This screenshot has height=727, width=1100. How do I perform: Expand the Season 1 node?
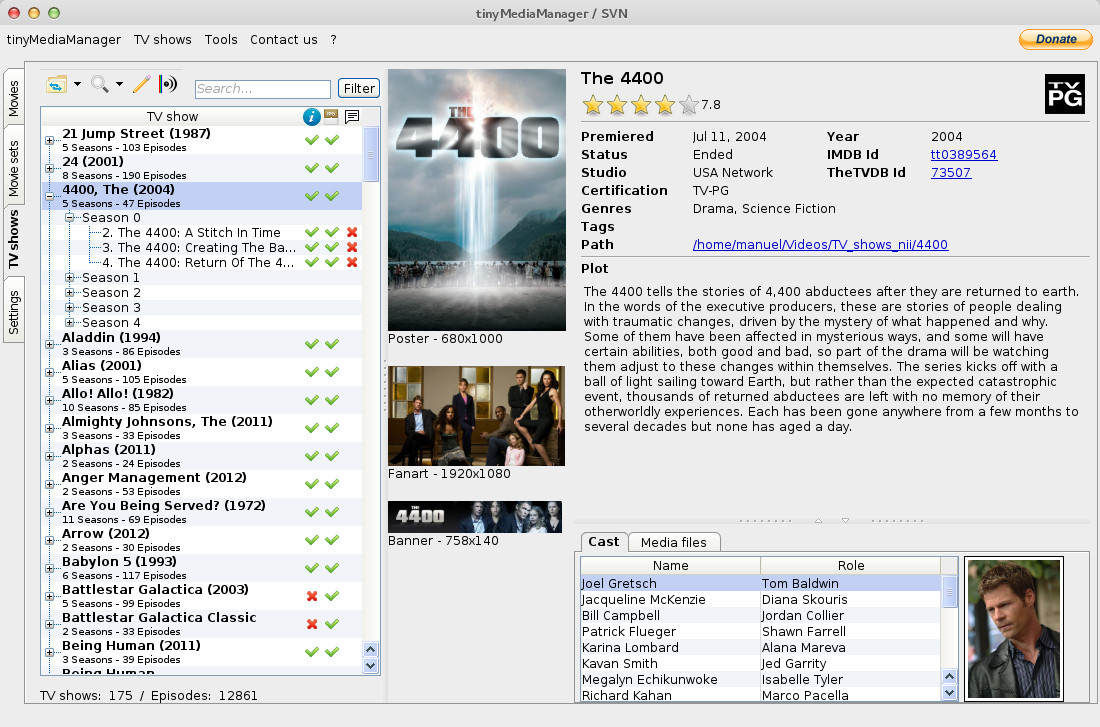69,277
